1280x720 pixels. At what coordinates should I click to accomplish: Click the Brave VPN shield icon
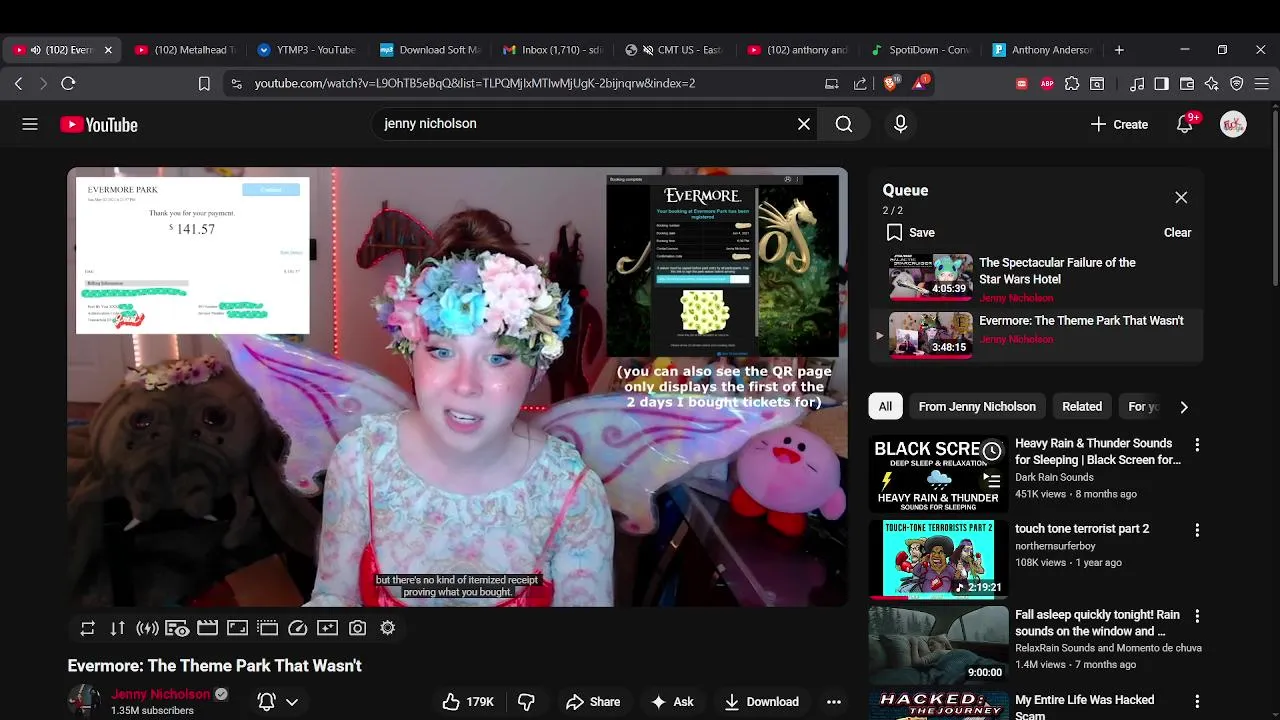[x=1237, y=84]
